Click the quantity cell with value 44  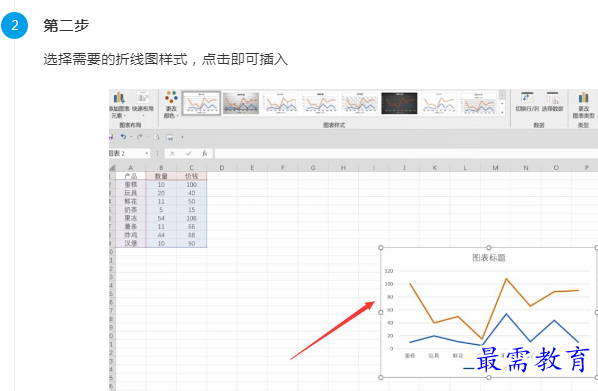[161, 235]
